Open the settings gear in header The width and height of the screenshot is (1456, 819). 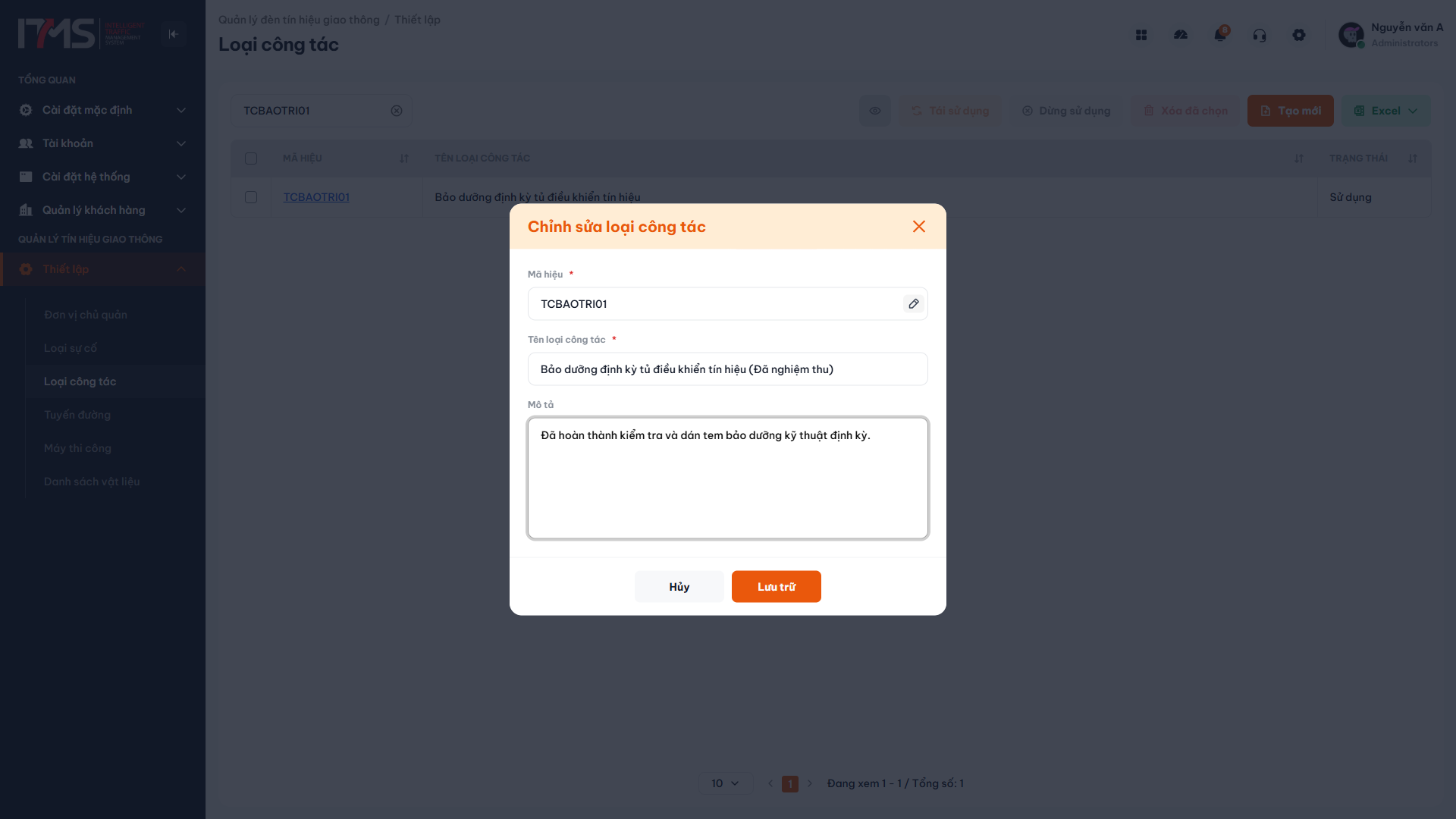[1299, 35]
